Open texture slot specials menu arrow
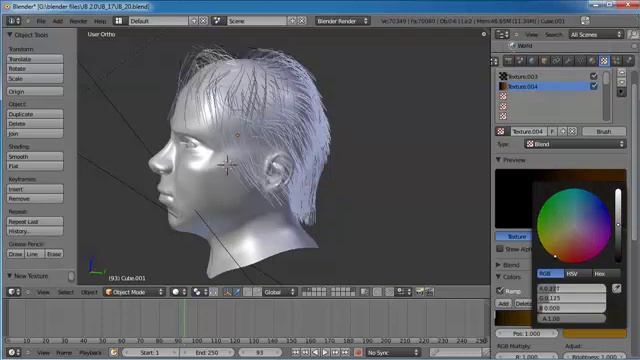The width and height of the screenshot is (640, 360). tap(621, 92)
